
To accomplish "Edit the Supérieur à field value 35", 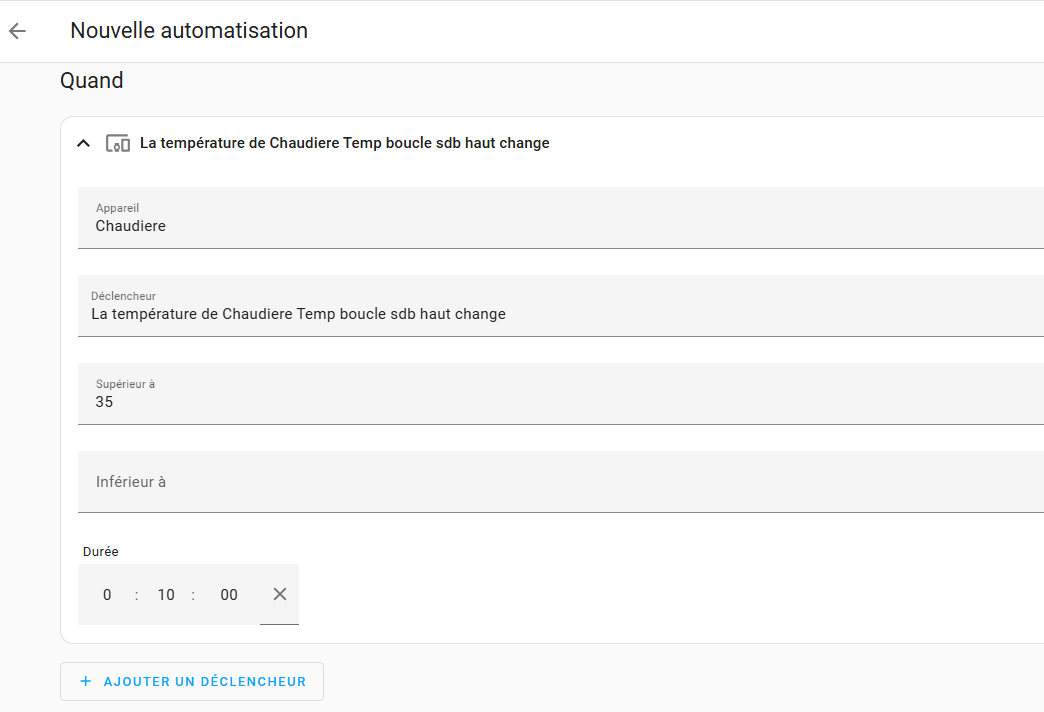I will [561, 394].
